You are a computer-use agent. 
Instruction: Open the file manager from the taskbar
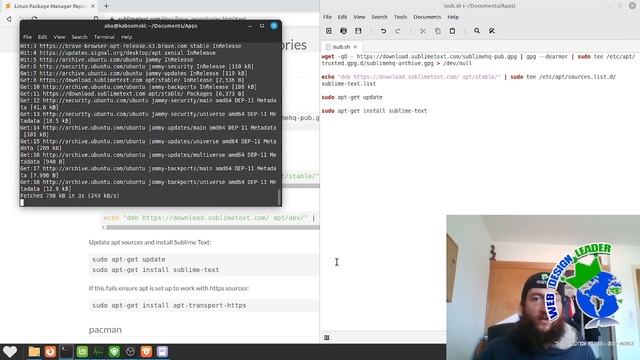pos(34,351)
